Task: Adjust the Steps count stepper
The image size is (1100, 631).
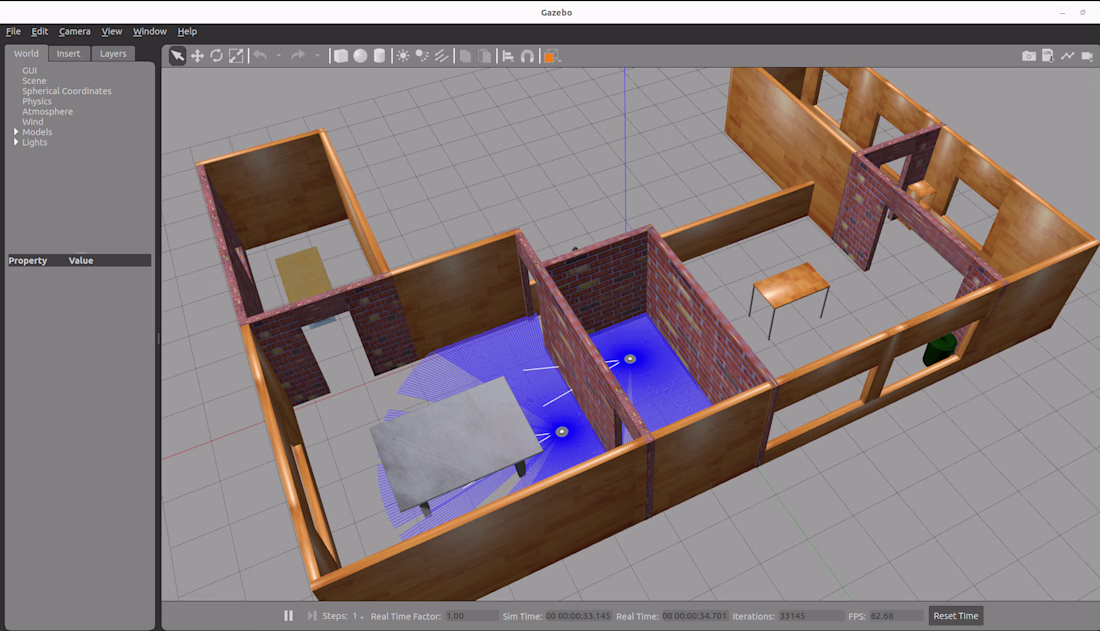Action: point(358,616)
